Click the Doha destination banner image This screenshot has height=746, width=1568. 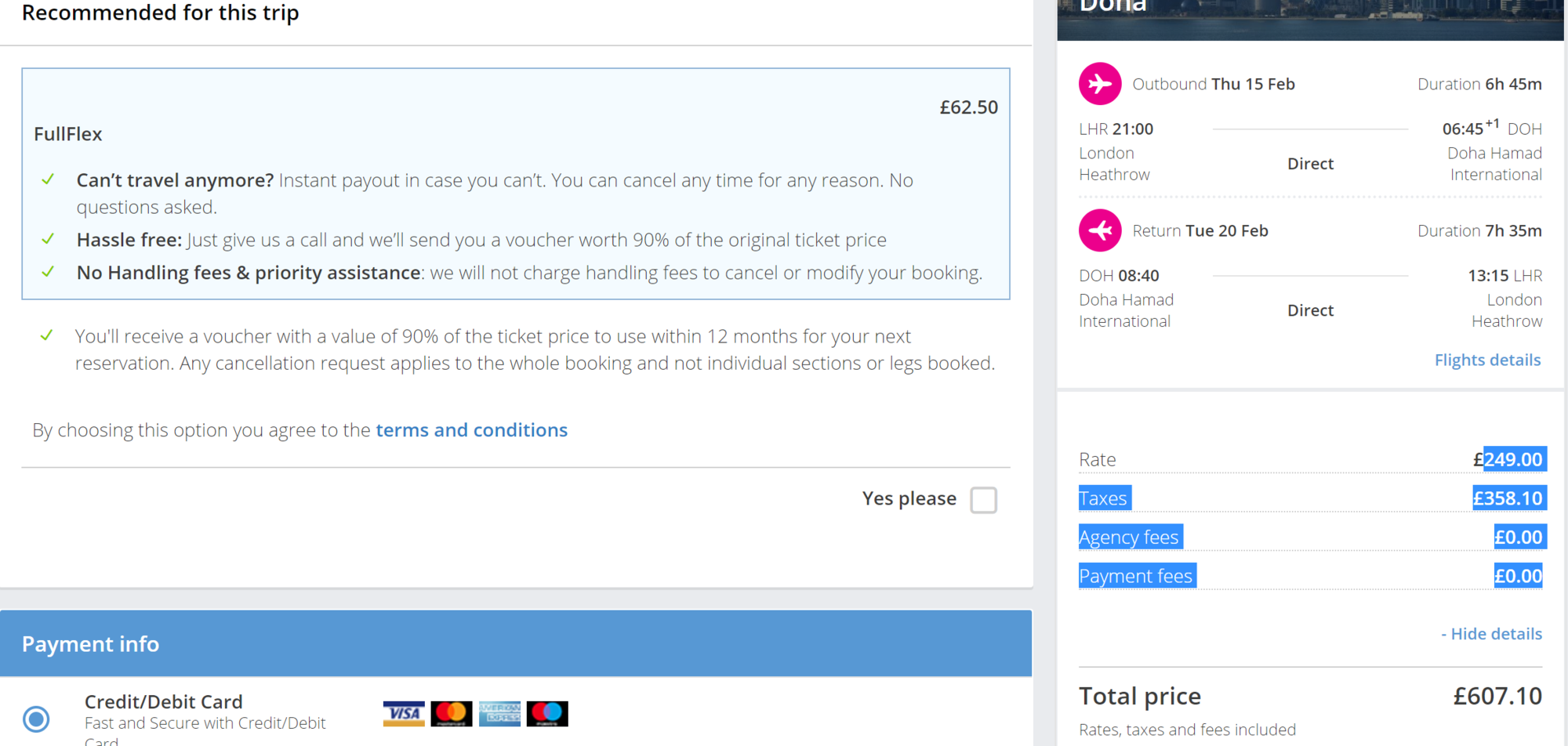click(x=1309, y=20)
